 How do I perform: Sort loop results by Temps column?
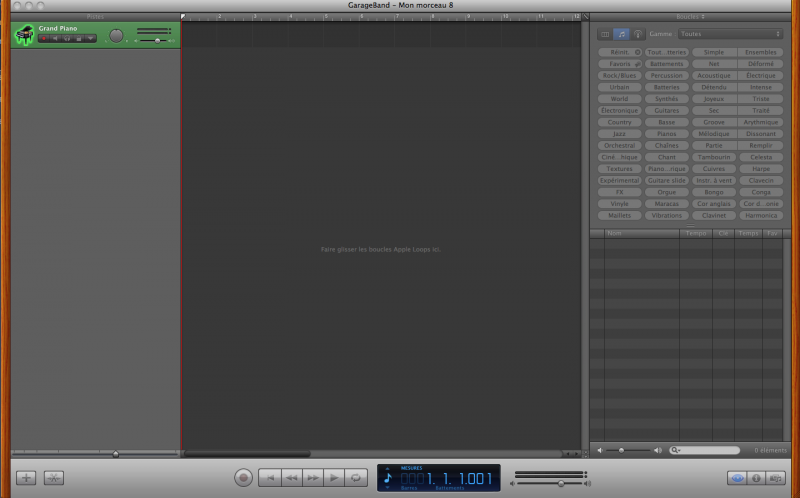coord(748,233)
